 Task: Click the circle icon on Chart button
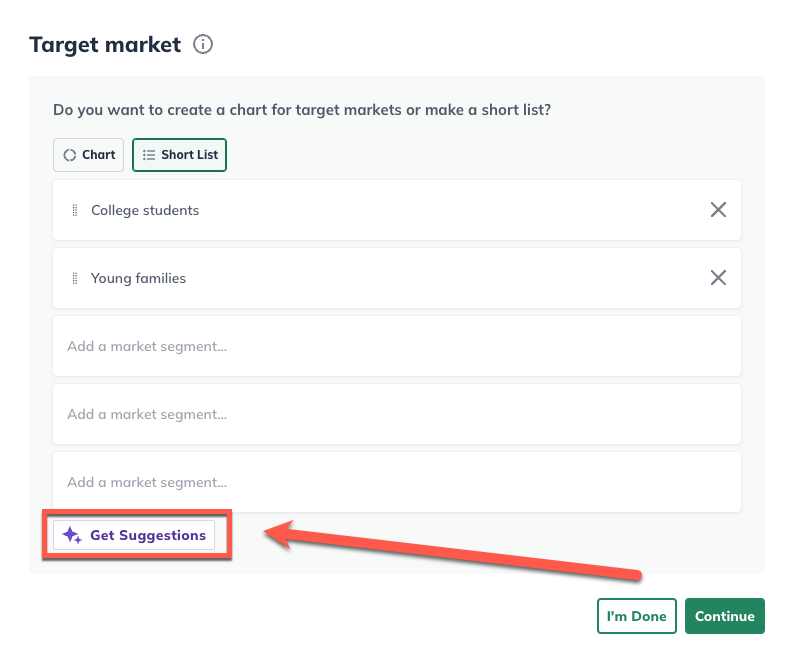70,155
